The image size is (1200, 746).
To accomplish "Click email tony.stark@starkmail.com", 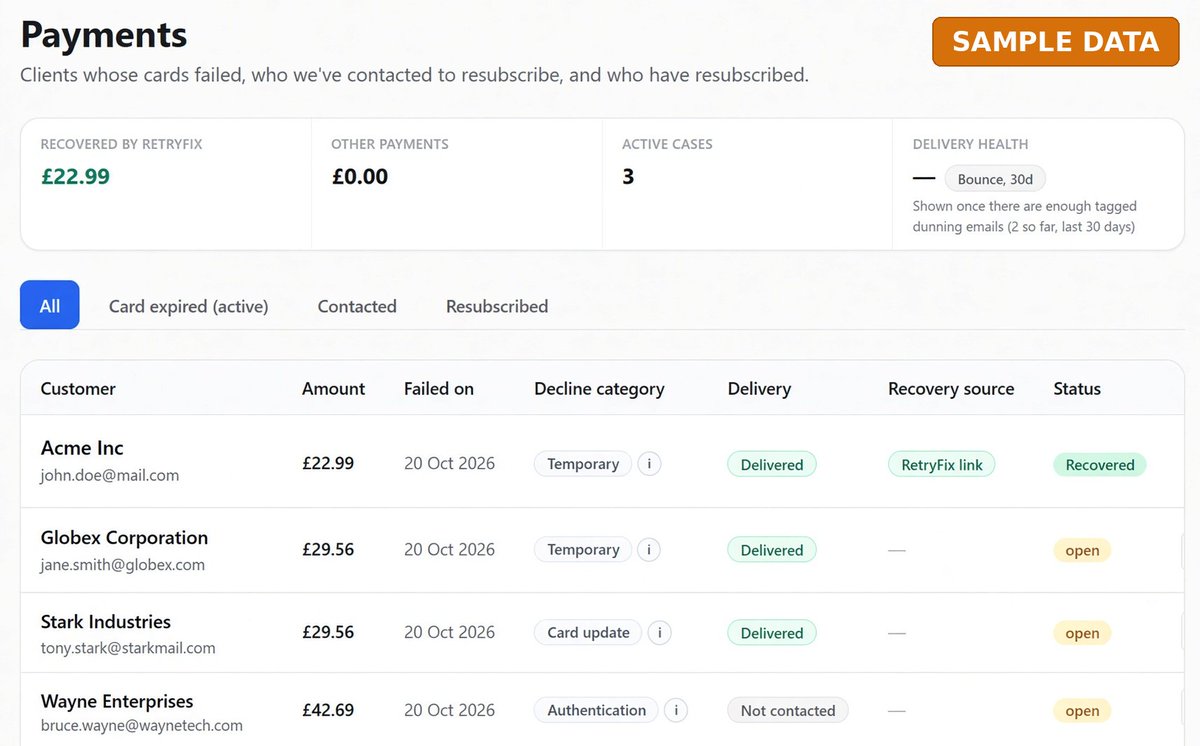I will point(128,648).
